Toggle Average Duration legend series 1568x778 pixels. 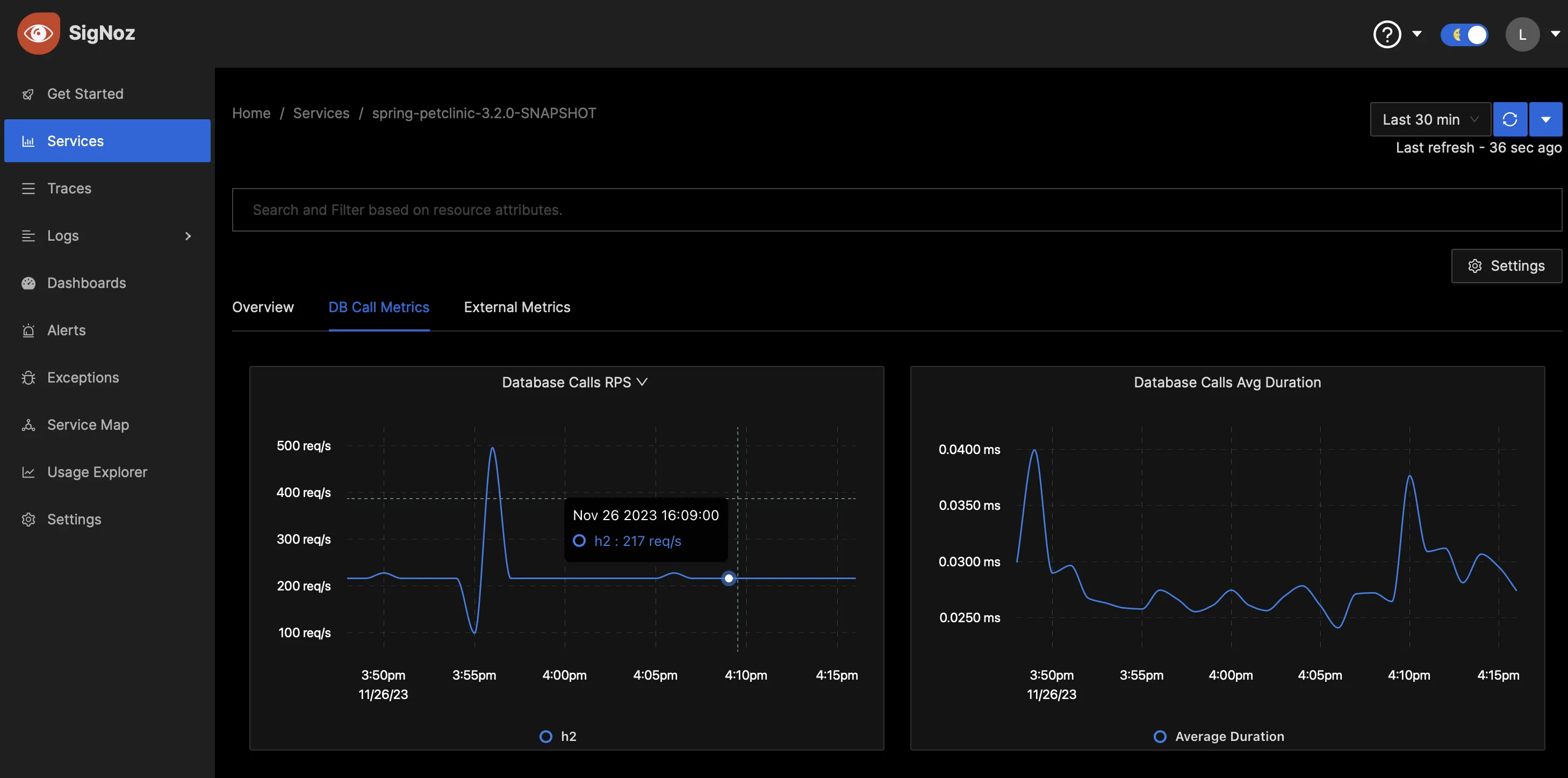1219,736
